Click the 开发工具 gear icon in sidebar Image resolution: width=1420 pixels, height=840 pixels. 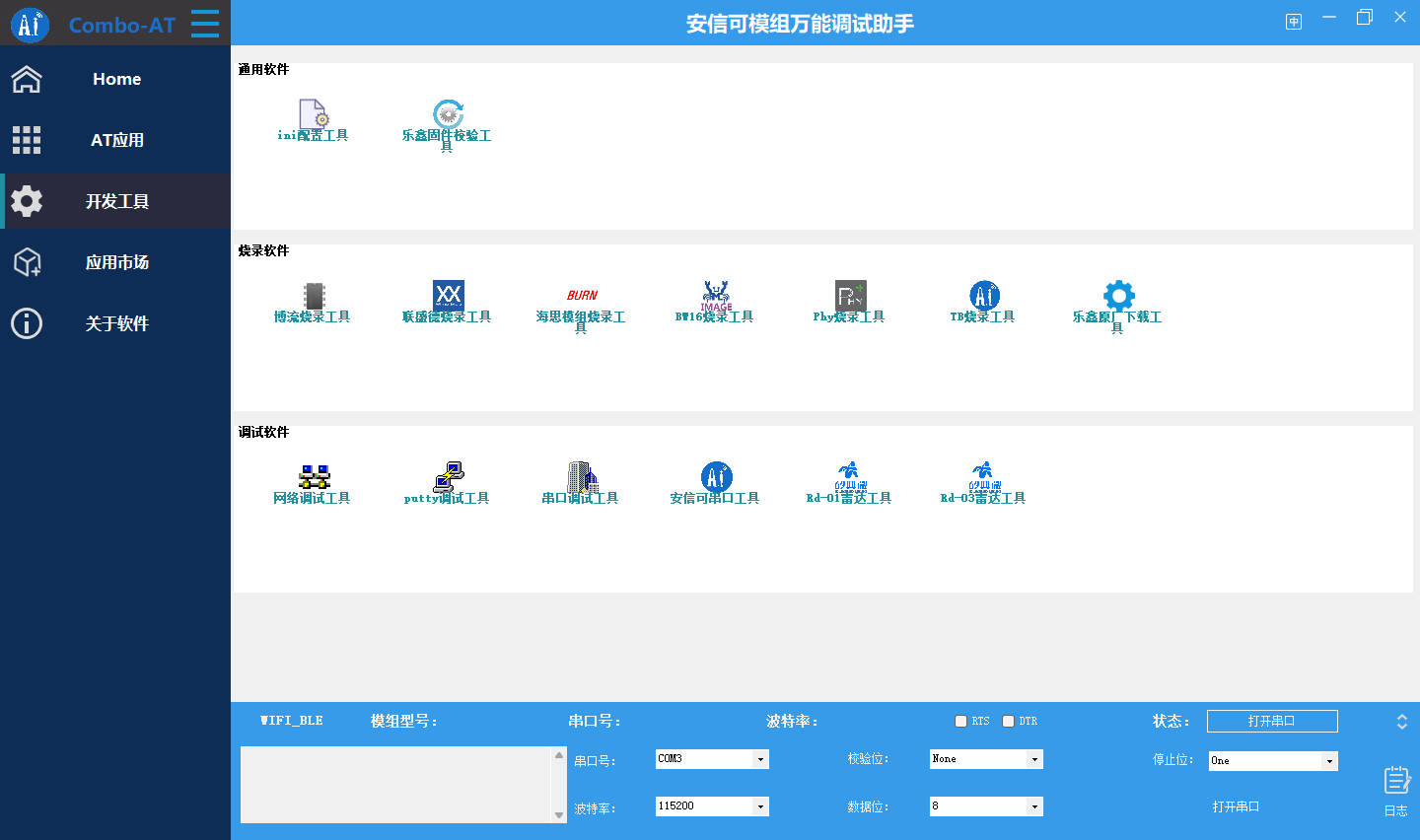tap(27, 201)
